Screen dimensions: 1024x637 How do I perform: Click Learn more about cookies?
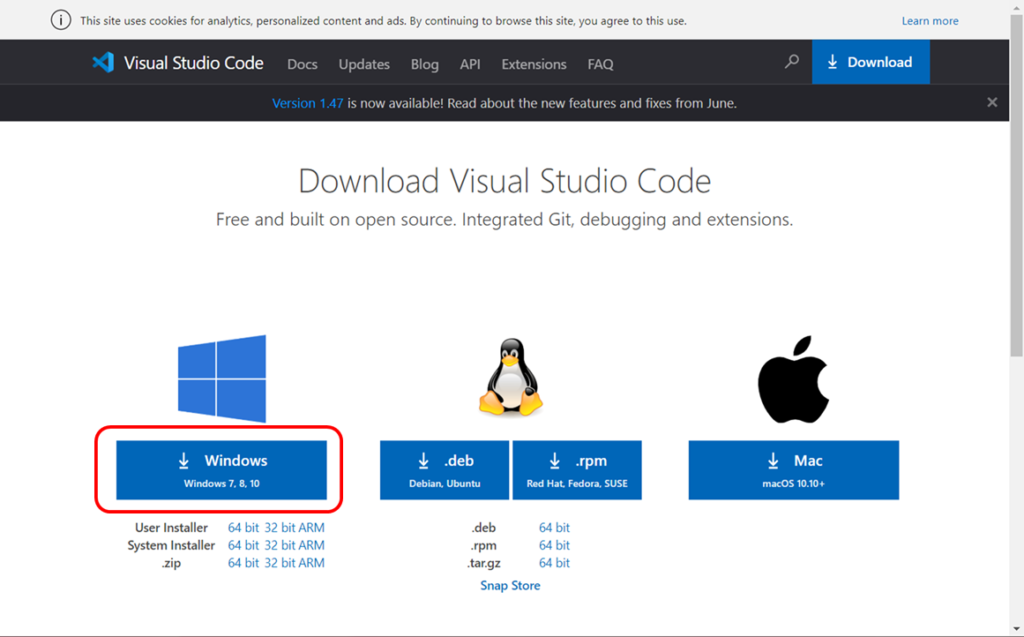pyautogui.click(x=930, y=21)
